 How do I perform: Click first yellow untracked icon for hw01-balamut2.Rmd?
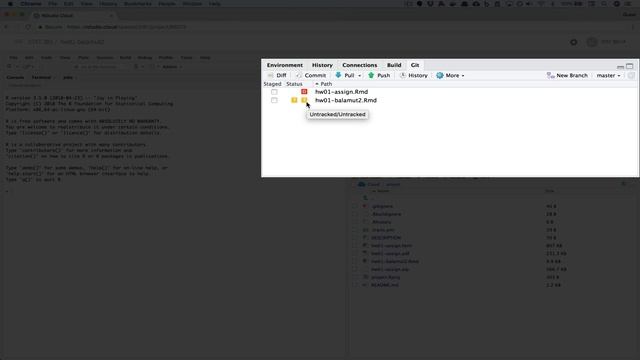[294, 100]
